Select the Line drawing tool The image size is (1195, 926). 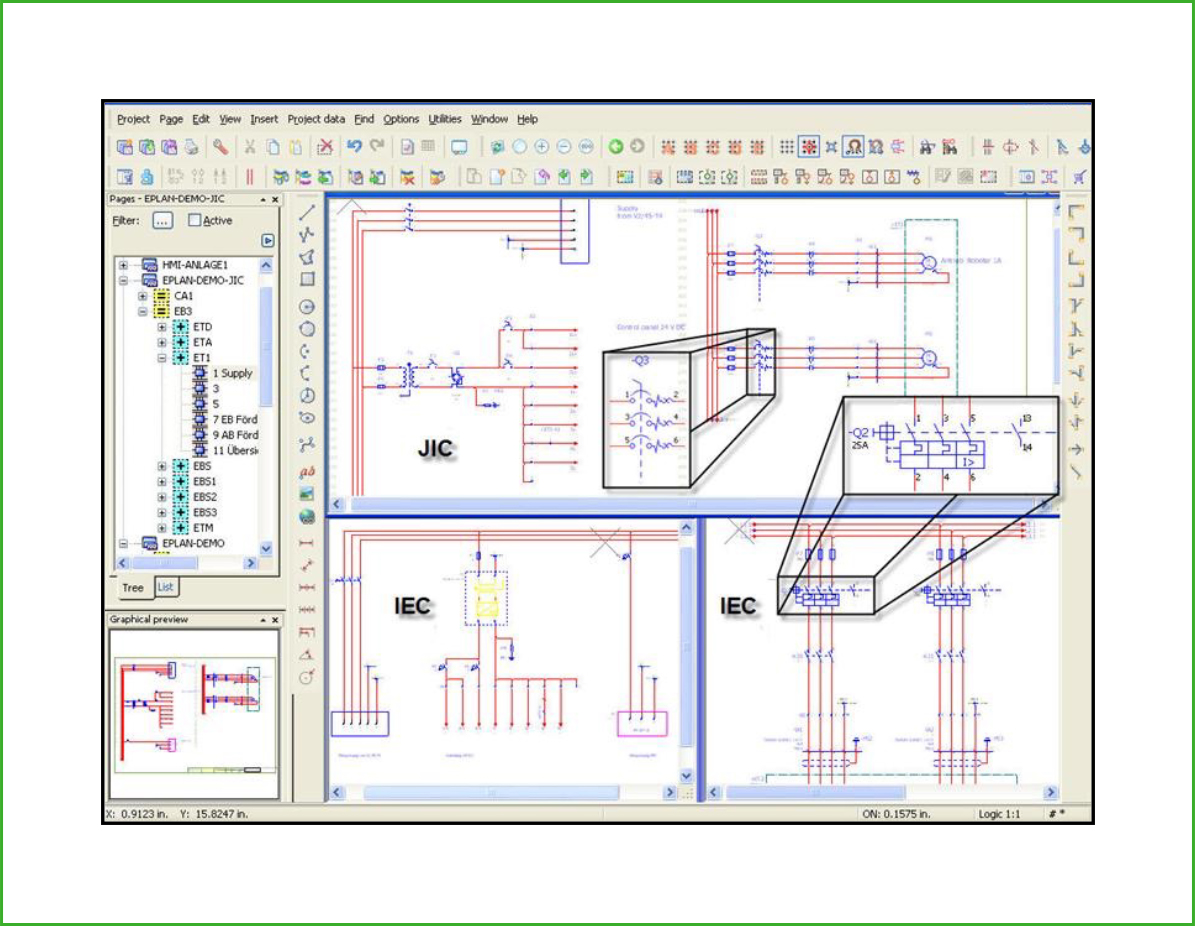pyautogui.click(x=308, y=212)
